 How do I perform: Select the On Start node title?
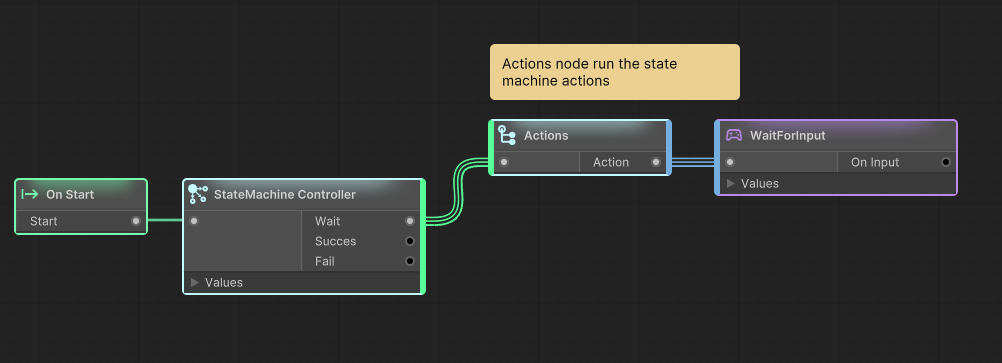[x=70, y=194]
